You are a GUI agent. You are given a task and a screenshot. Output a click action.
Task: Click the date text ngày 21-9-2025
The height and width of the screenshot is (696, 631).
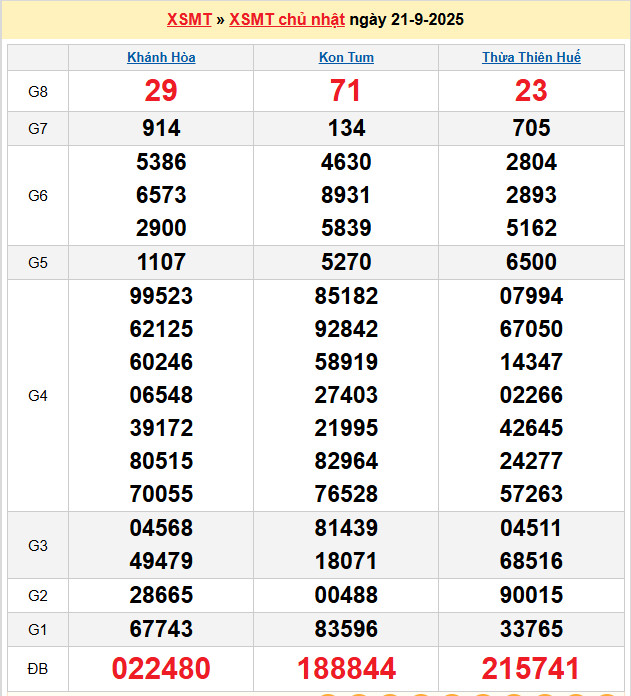(x=407, y=20)
